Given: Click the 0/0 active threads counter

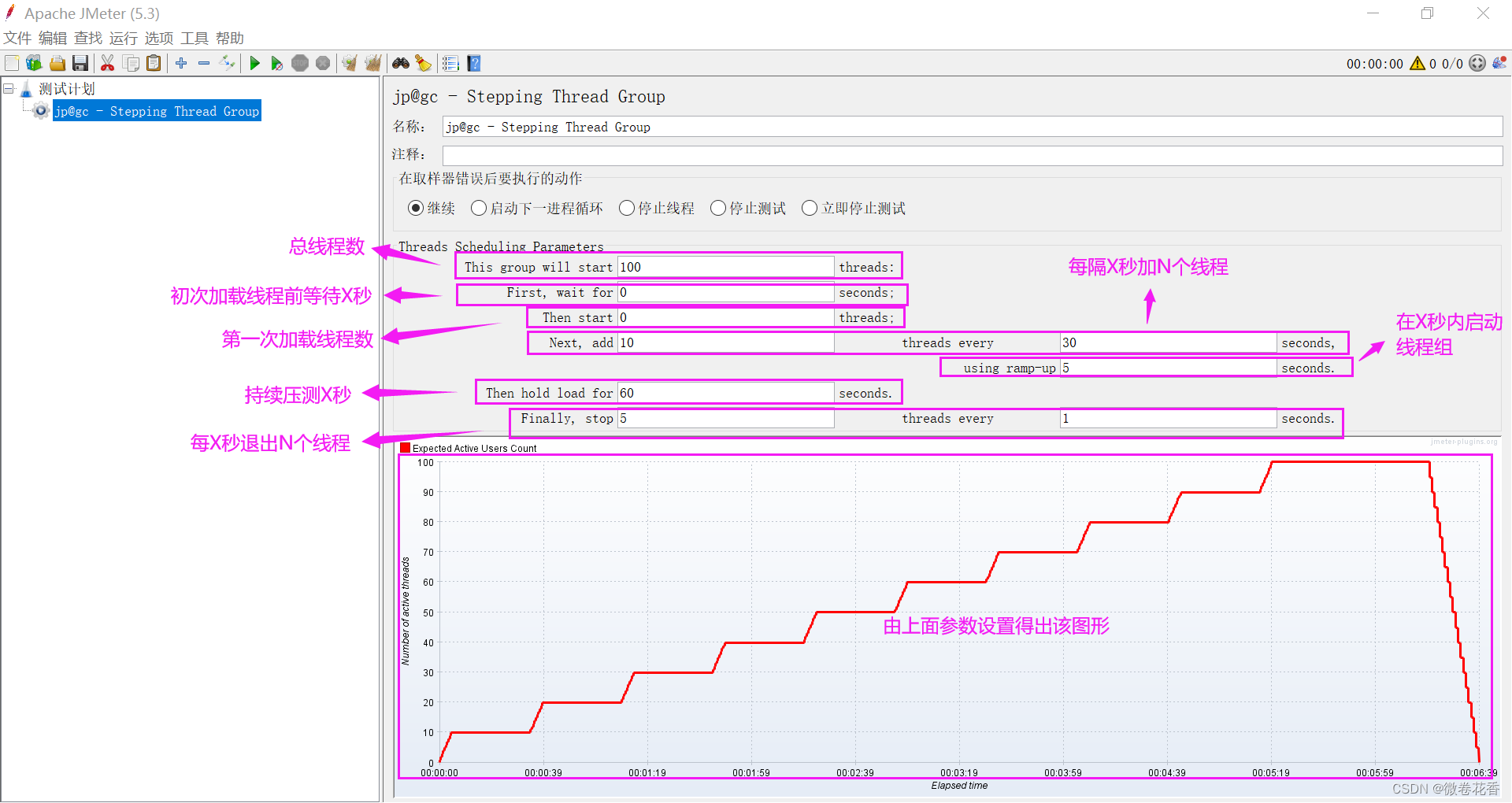Looking at the screenshot, I should coord(1452,64).
